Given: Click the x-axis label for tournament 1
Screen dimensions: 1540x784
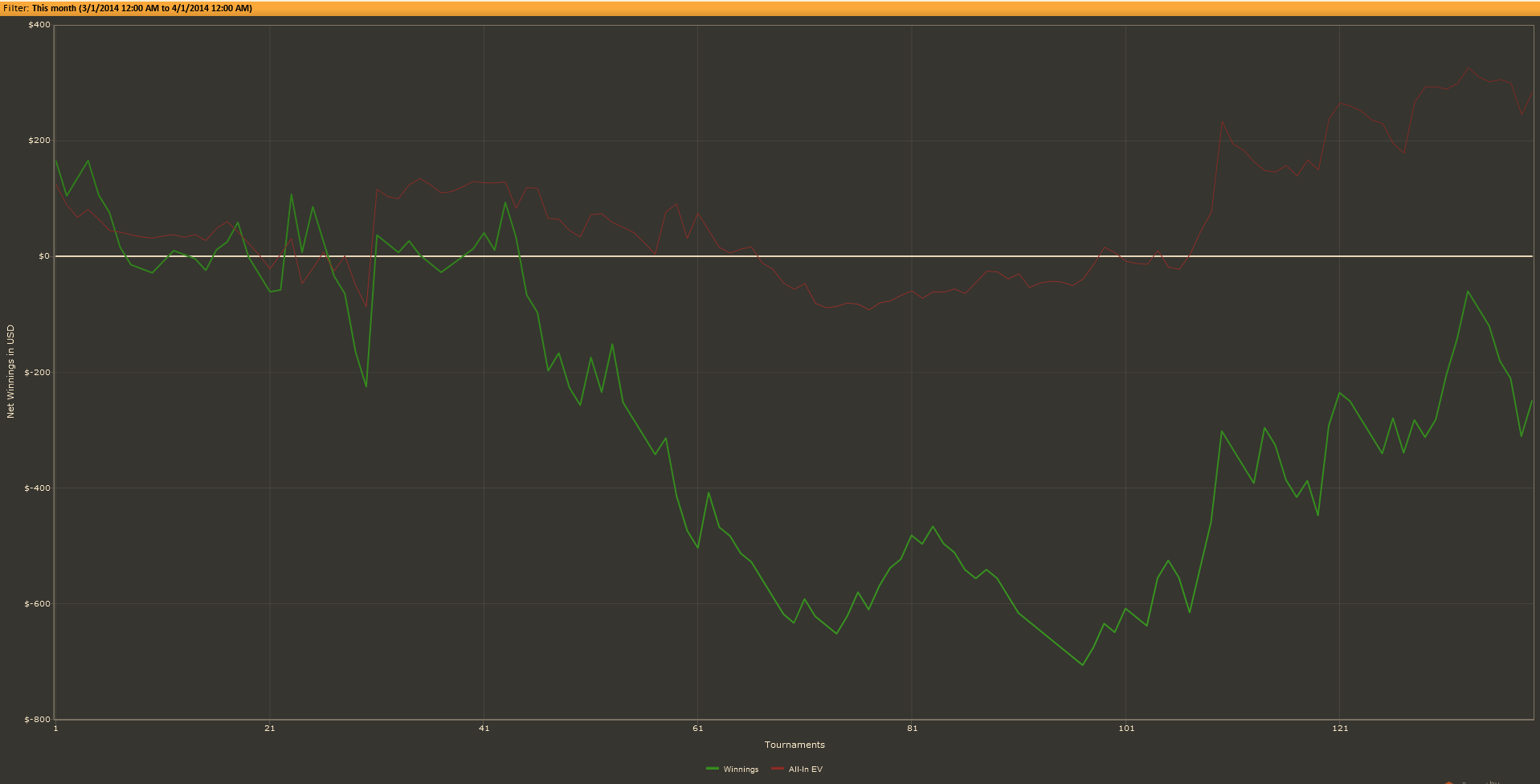Looking at the screenshot, I should [55, 729].
